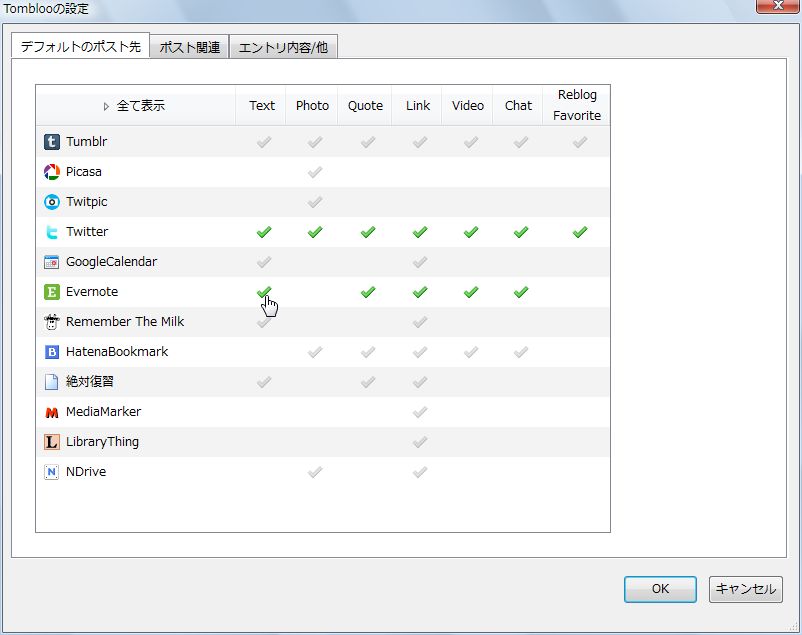Click the Remember The Milk cow icon
This screenshot has height=635, width=802.
click(x=52, y=322)
